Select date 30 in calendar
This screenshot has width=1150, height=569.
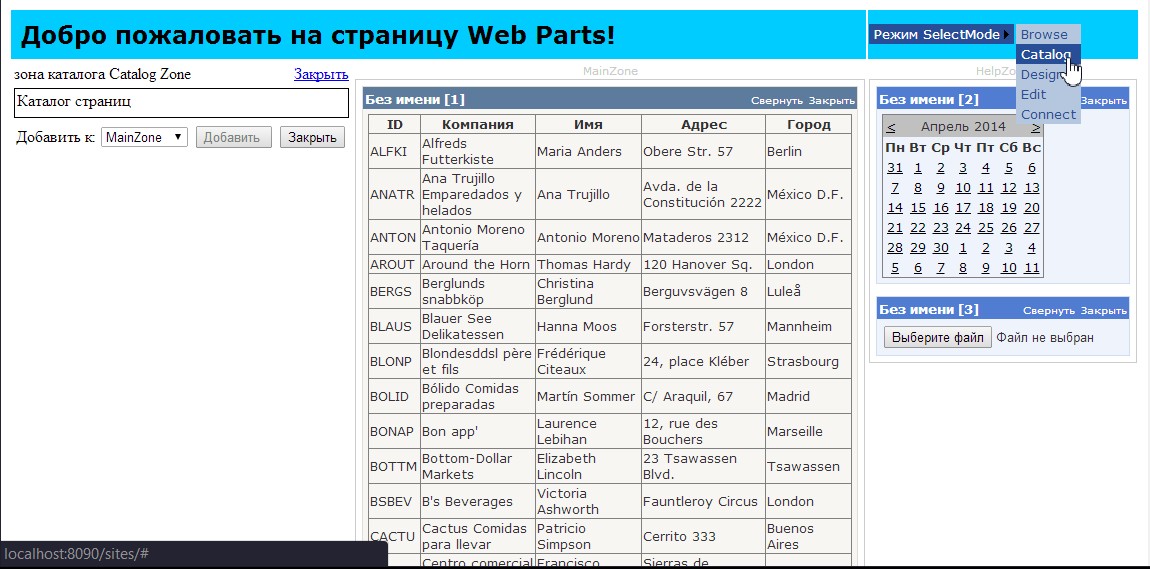pyautogui.click(x=940, y=248)
